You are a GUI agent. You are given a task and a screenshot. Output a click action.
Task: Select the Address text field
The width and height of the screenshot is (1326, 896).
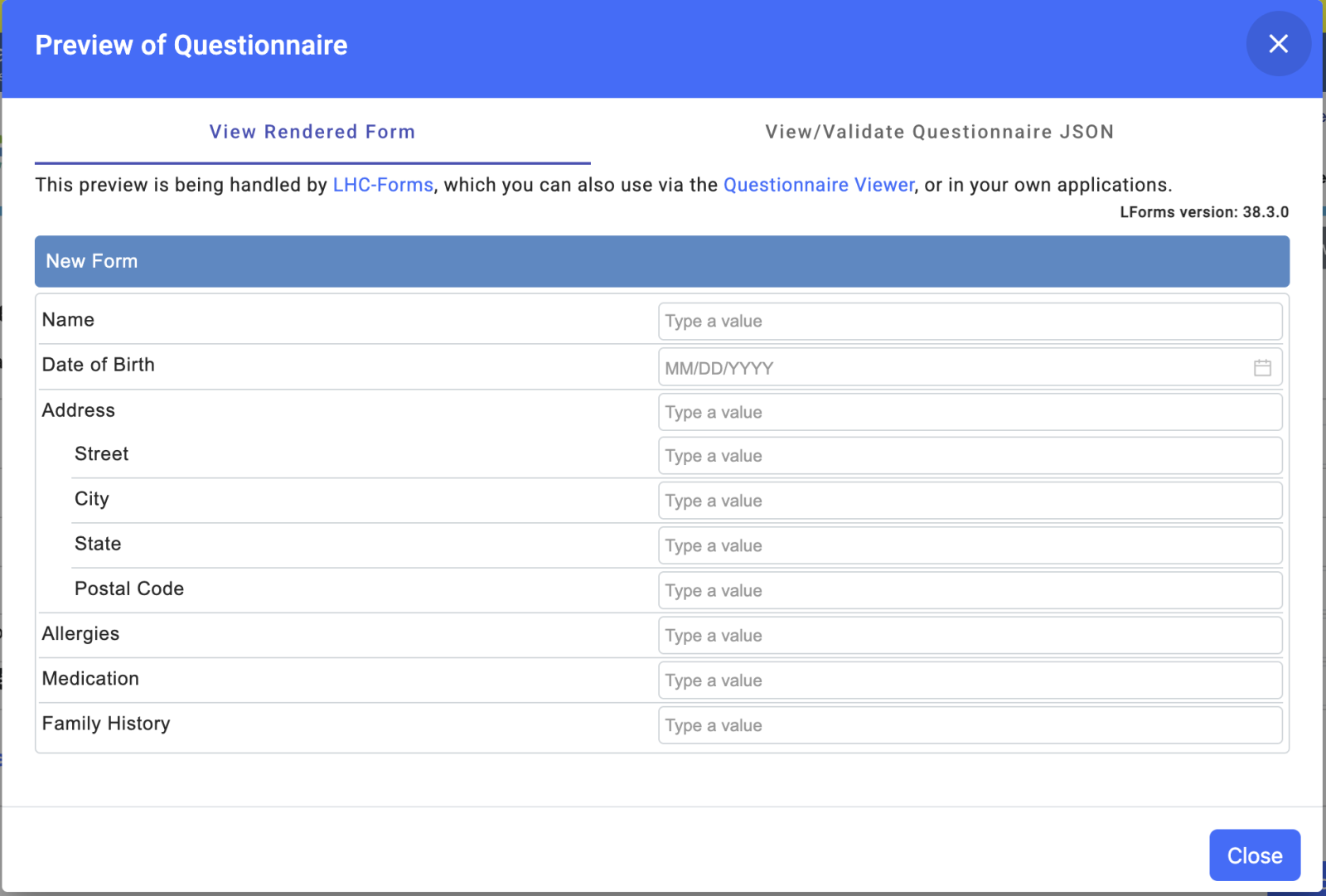pyautogui.click(x=970, y=413)
